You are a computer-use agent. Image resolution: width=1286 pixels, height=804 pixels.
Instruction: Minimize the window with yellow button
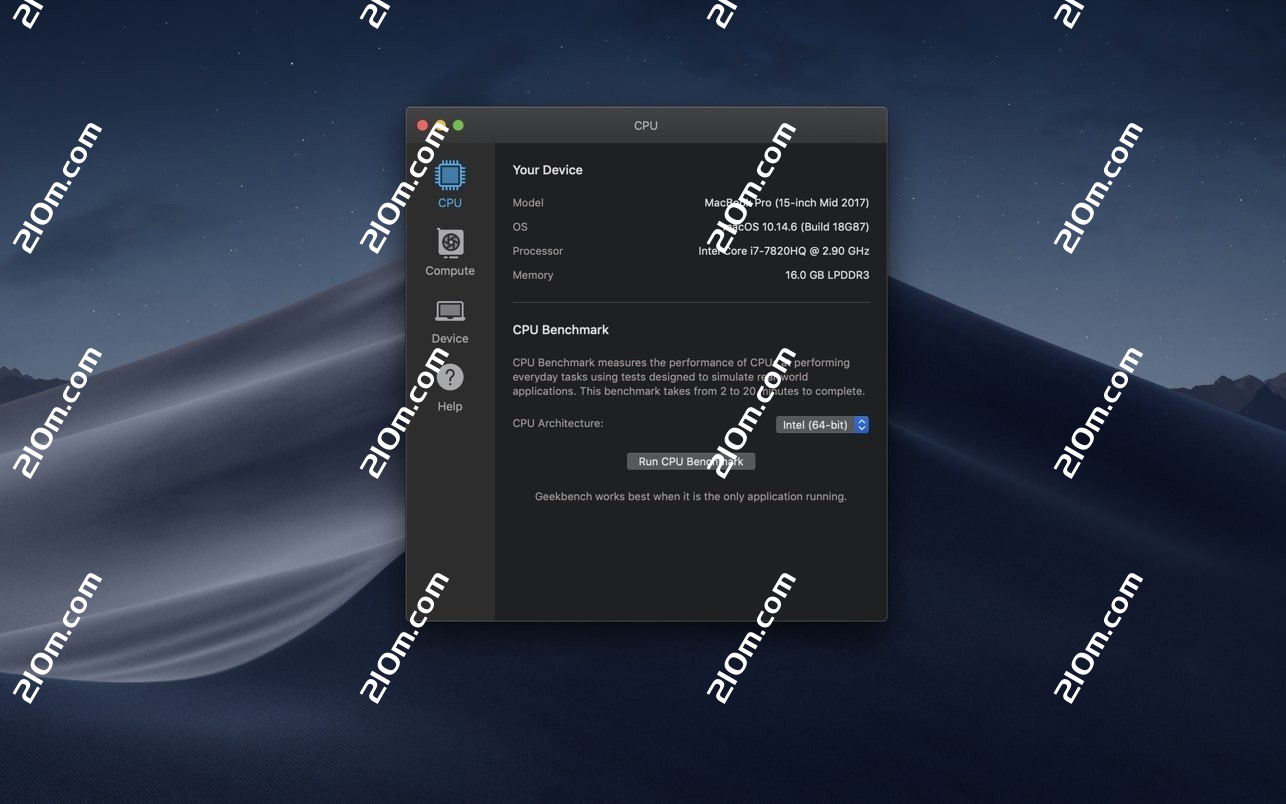[x=440, y=125]
